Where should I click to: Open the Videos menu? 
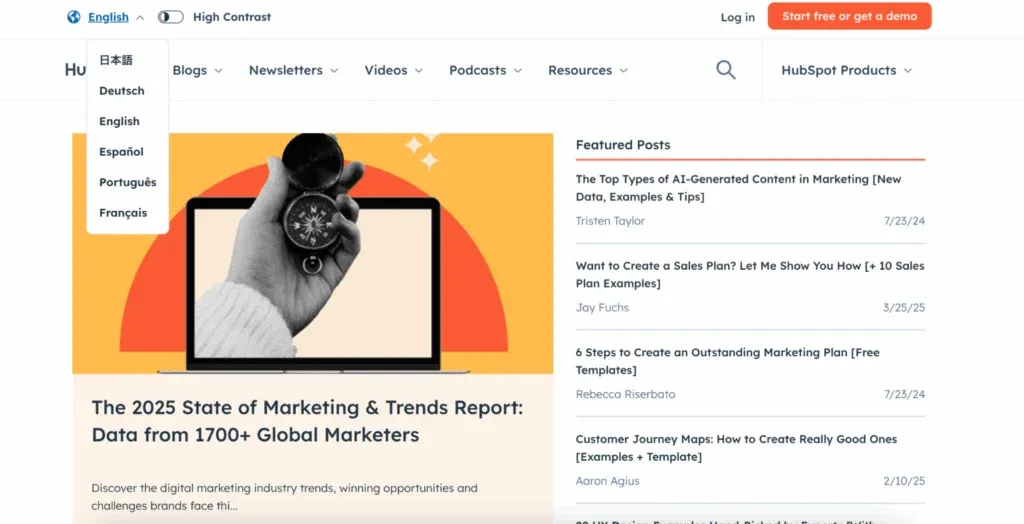(x=393, y=70)
